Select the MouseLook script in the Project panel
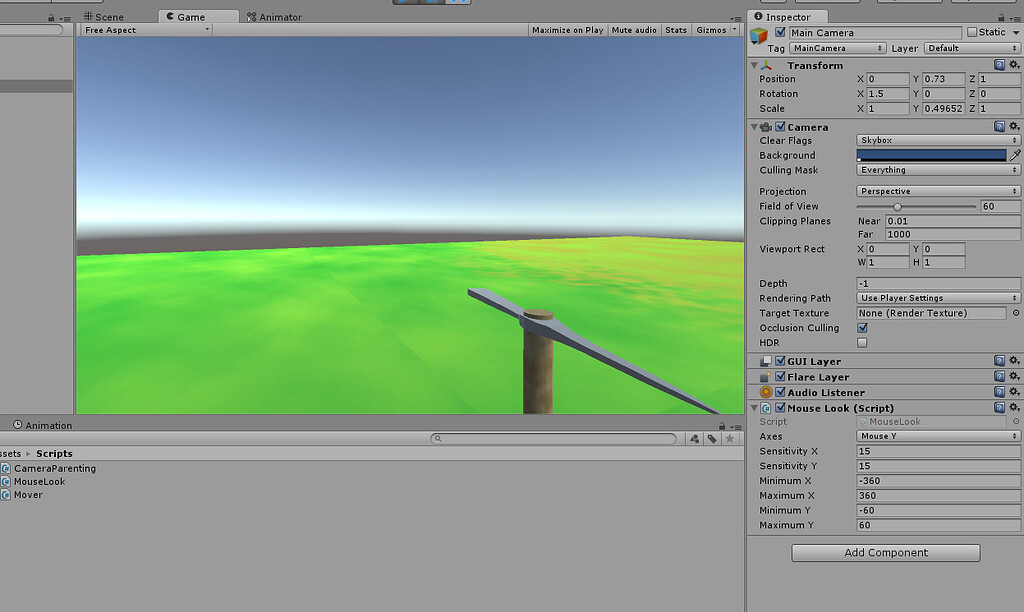 tap(38, 481)
